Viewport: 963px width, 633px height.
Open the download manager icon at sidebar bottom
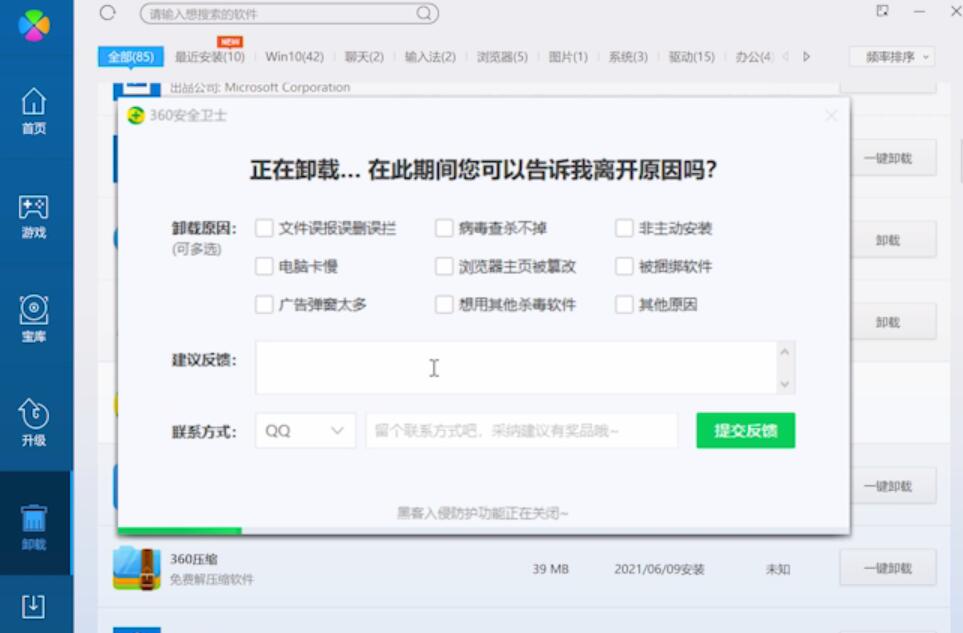[33, 606]
